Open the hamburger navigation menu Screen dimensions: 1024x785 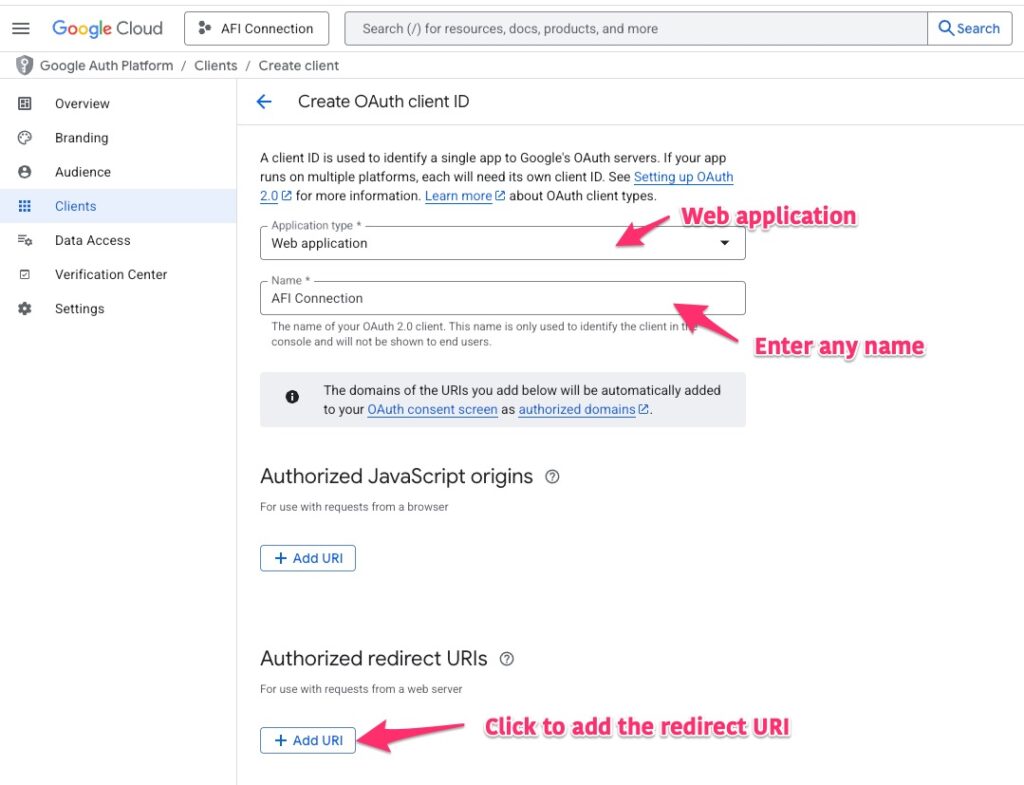coord(20,28)
